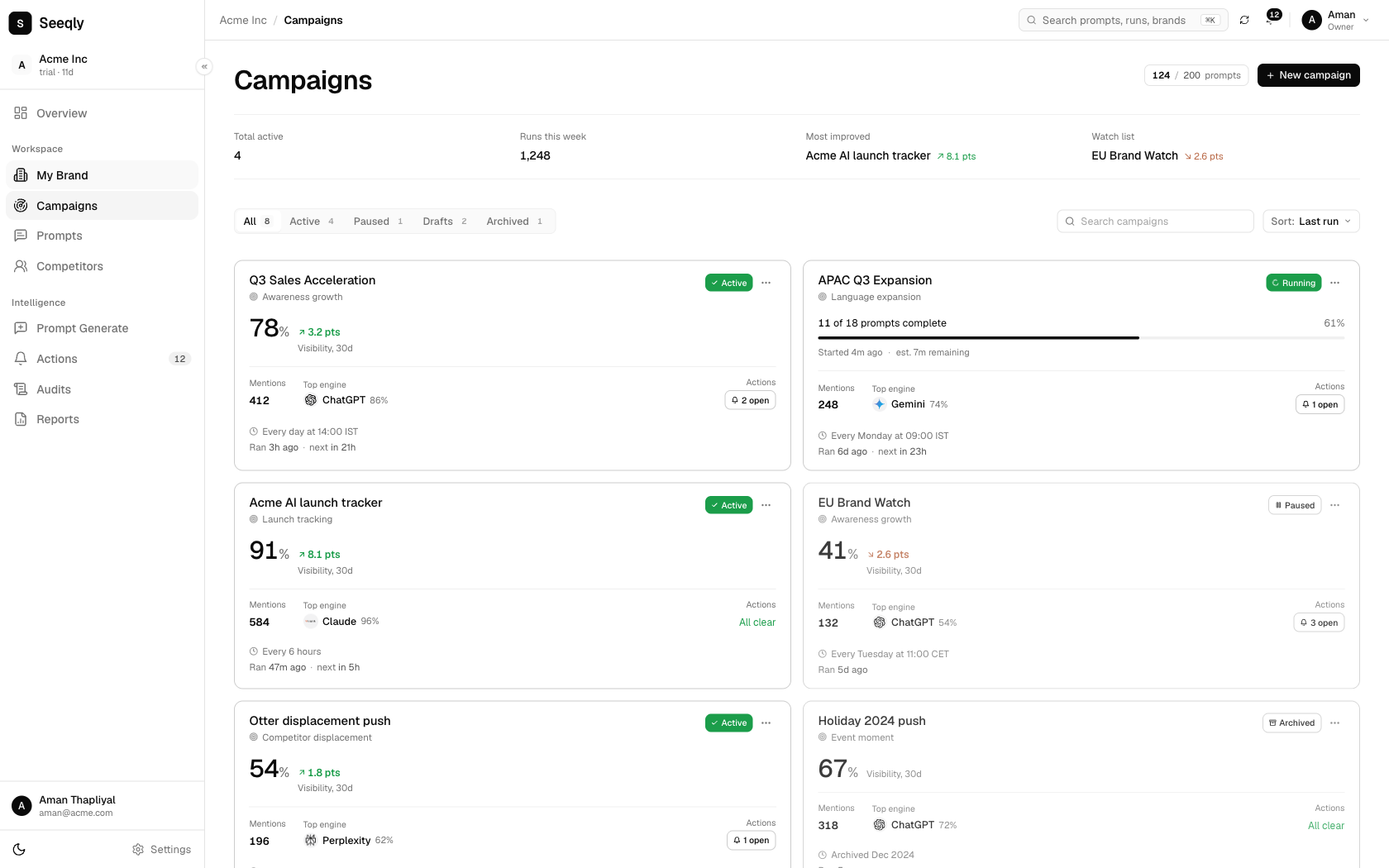Viewport: 1389px width, 868px height.
Task: Click the Overview grid icon in the sidebar
Action: tap(21, 113)
